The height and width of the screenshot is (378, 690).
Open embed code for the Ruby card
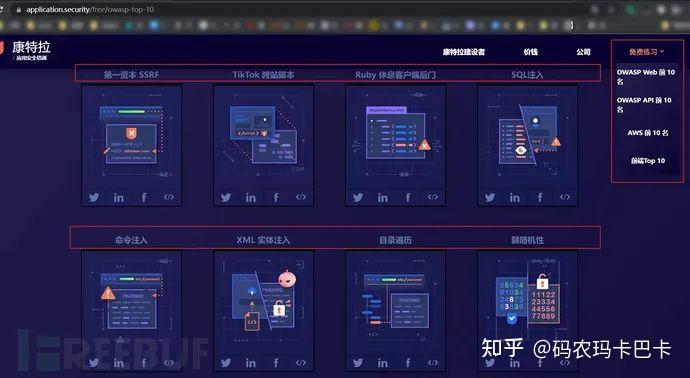[433, 197]
